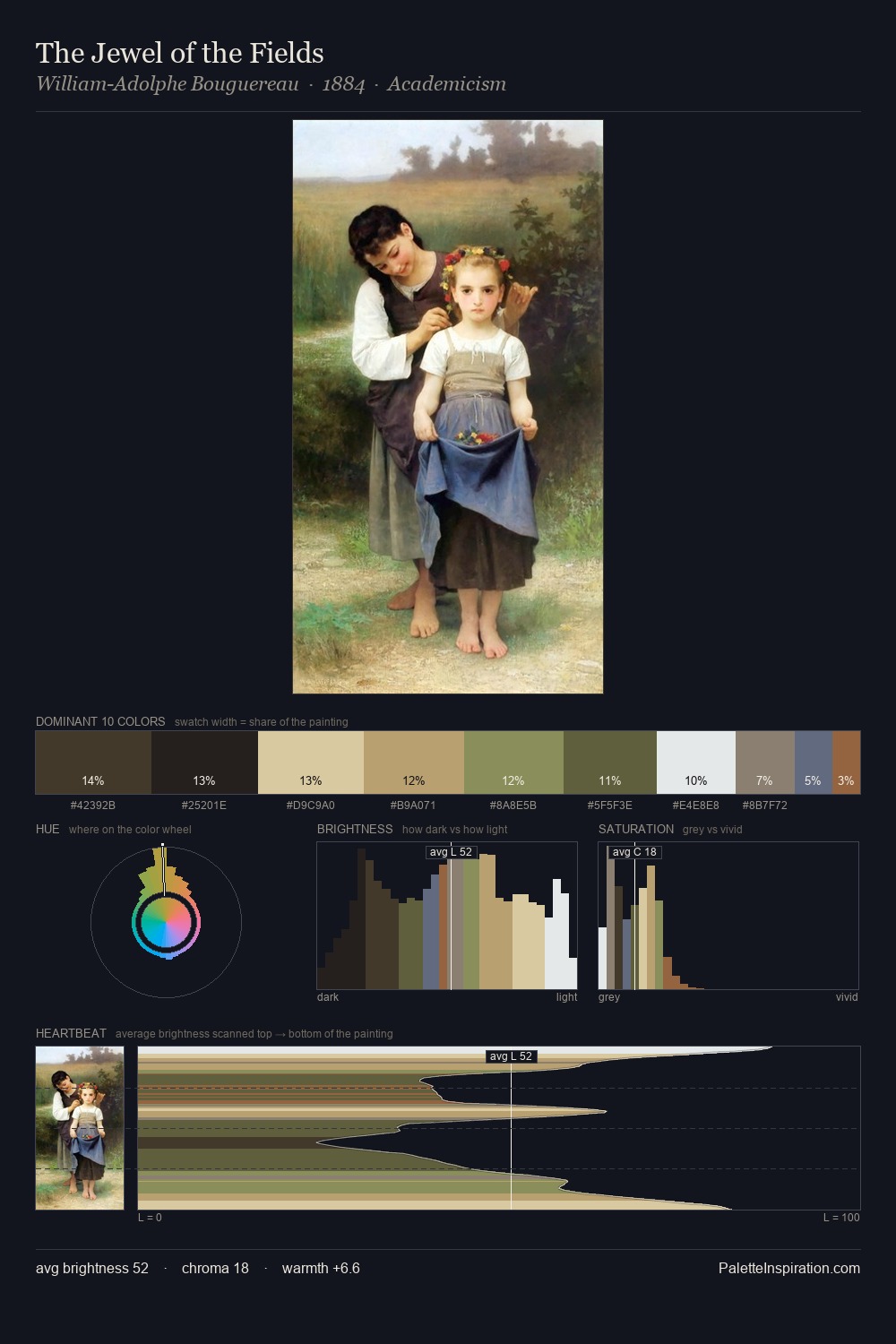
Task: Click the hex code #25201E
Action: [204, 806]
